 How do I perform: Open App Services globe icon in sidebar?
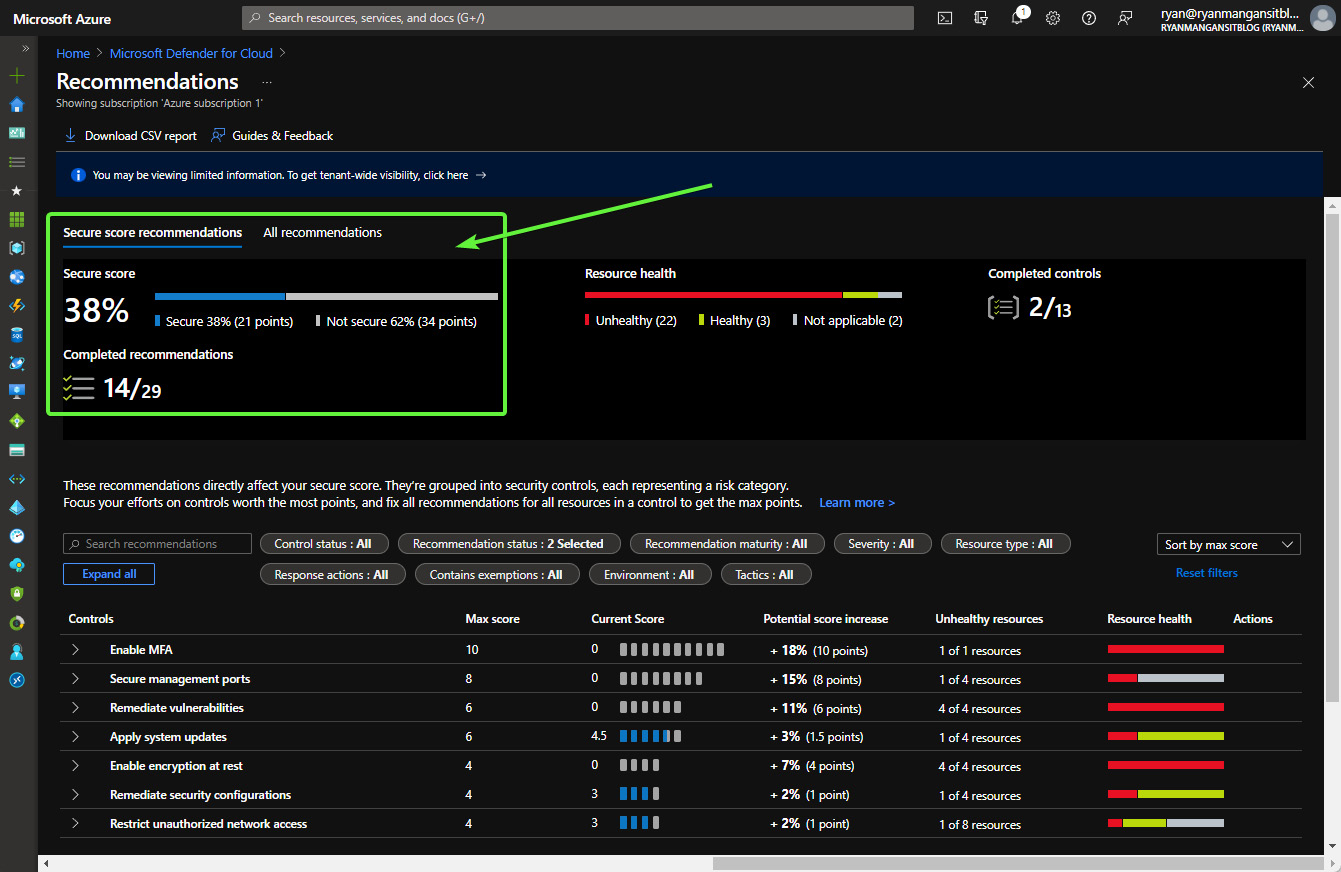click(x=16, y=277)
